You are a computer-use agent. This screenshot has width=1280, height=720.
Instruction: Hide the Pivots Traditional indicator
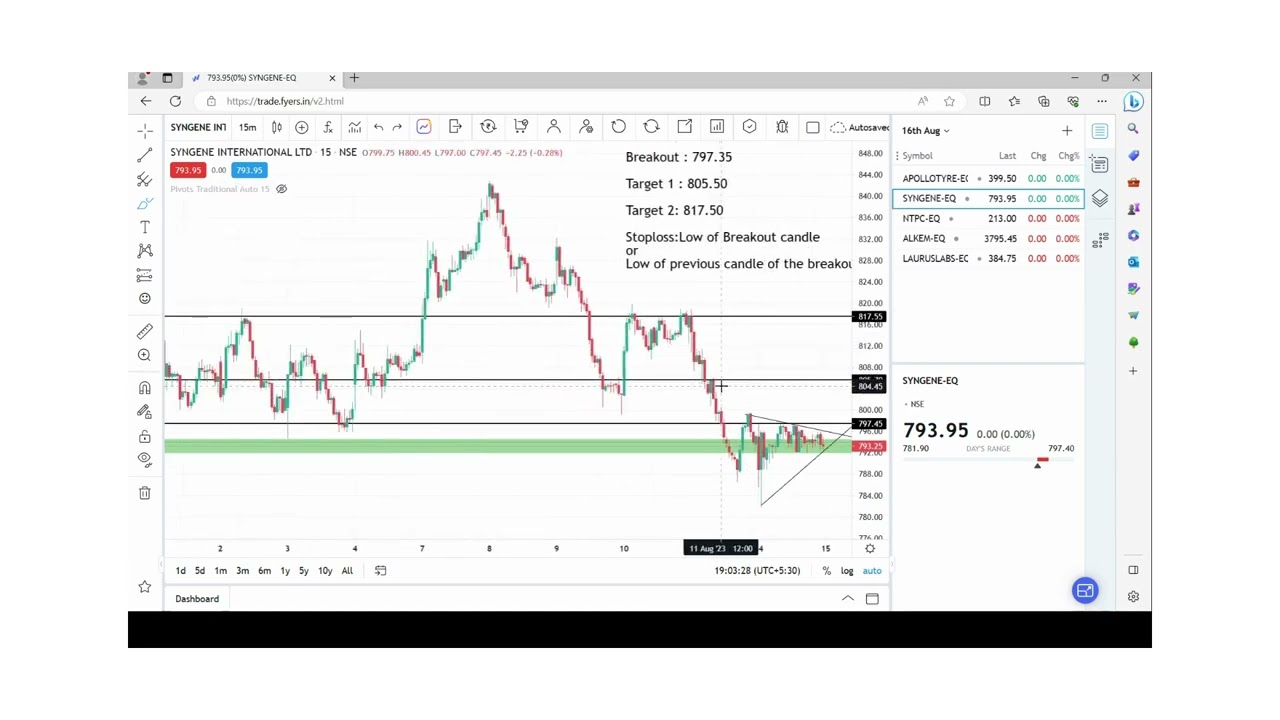click(281, 189)
